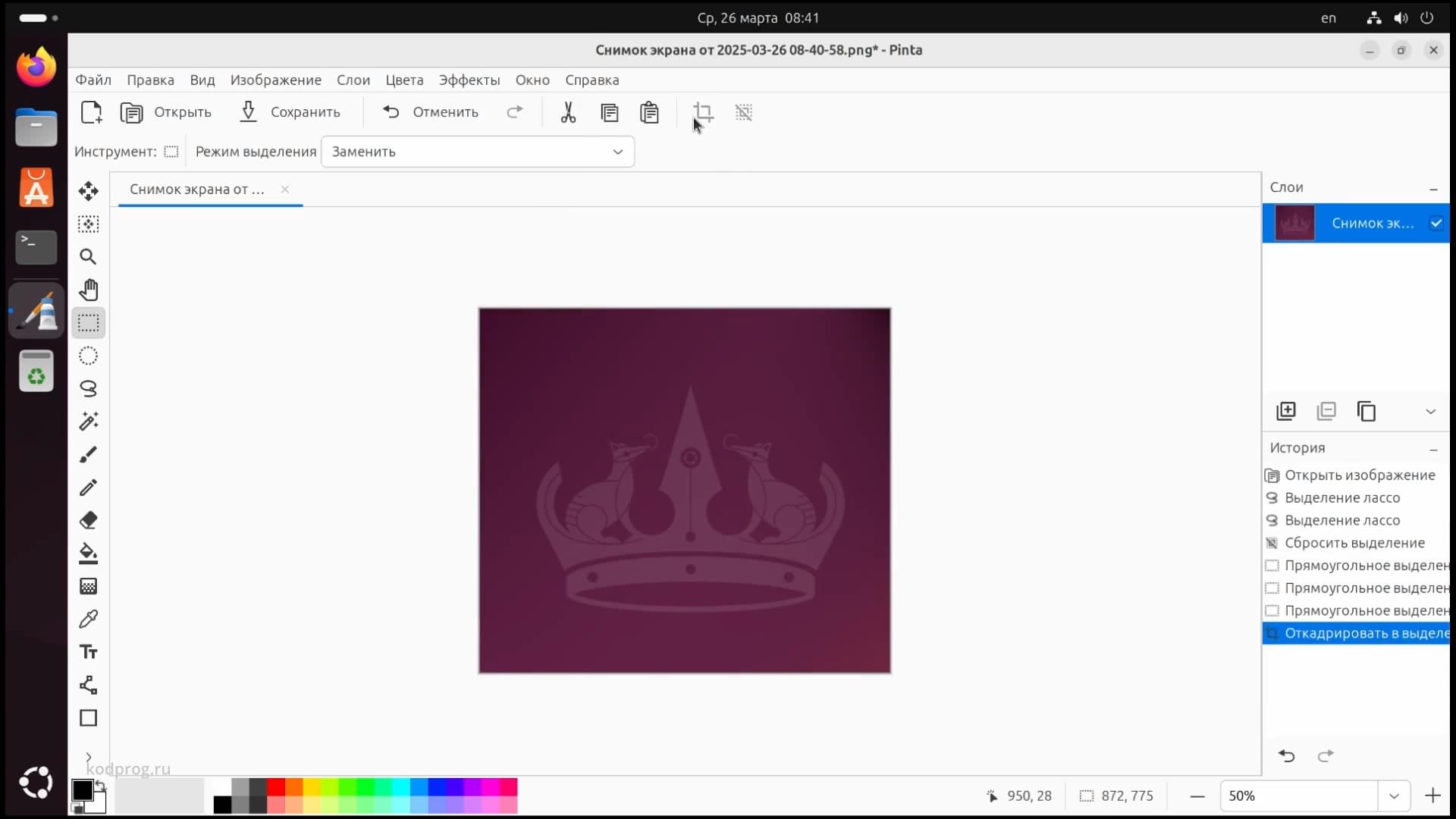
Task: Expand the Layers panel more-actions chevron
Action: pyautogui.click(x=1431, y=411)
